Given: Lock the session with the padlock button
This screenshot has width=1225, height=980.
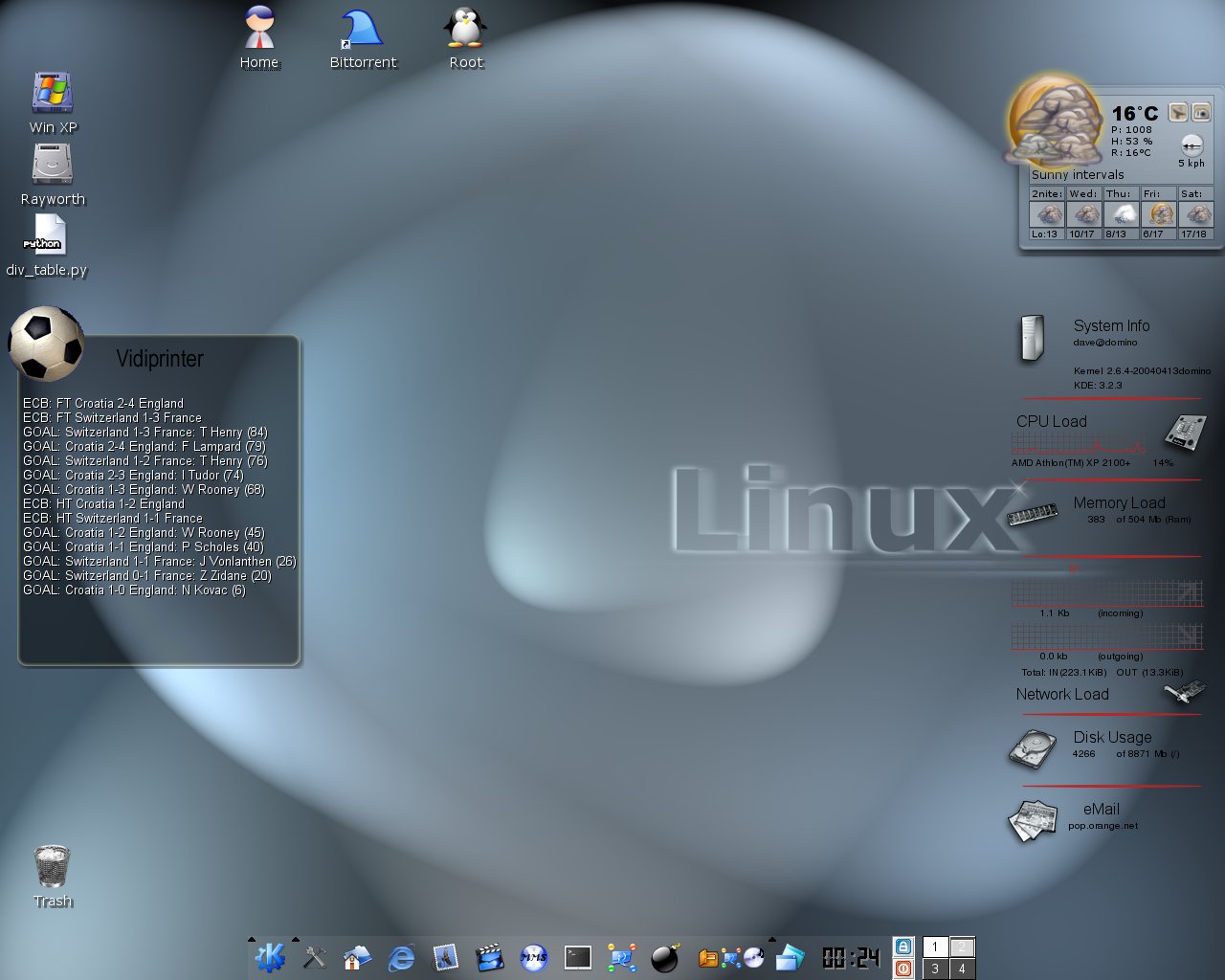Looking at the screenshot, I should pyautogui.click(x=902, y=947).
